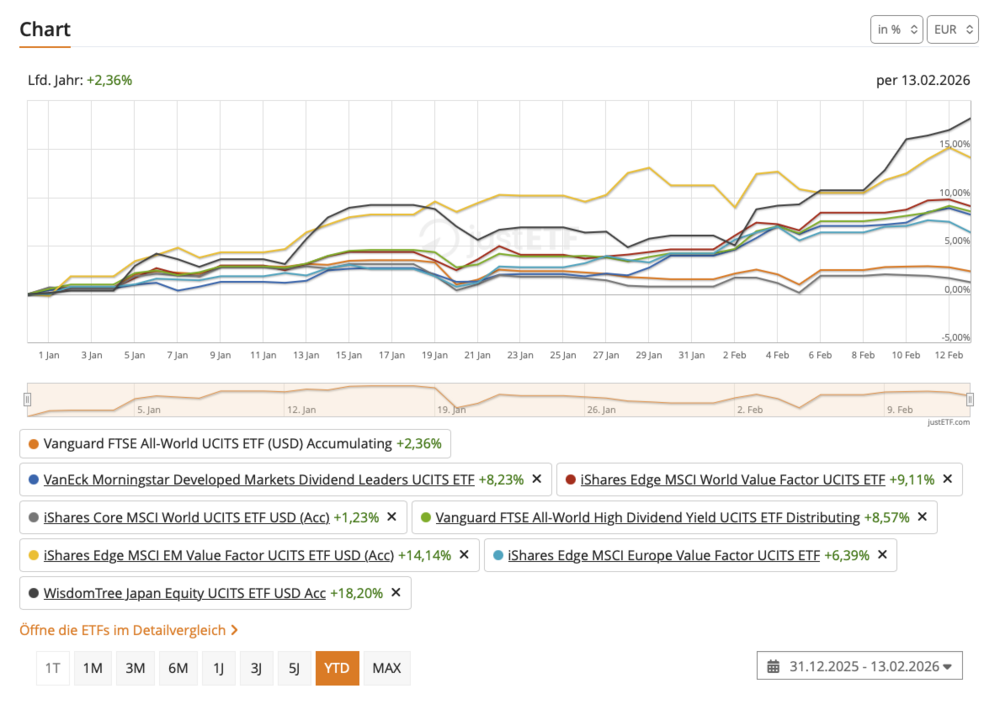Click the +14,14% EM Value performance value
Screen dimensions: 1000x715
(425, 556)
